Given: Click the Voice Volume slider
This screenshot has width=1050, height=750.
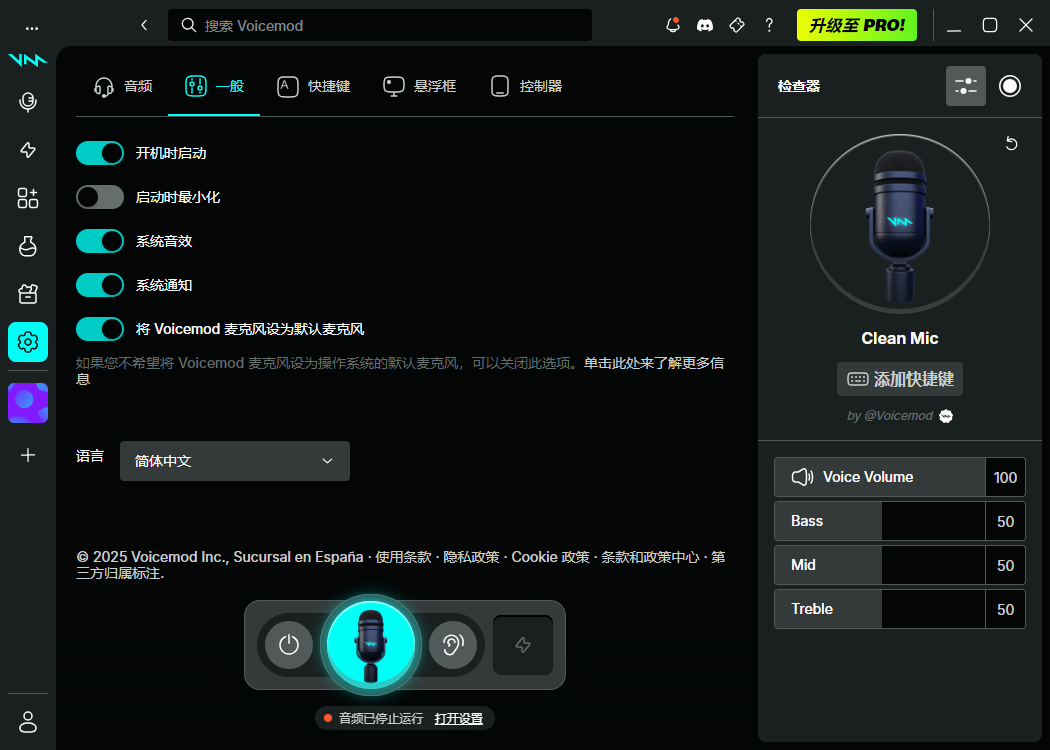Looking at the screenshot, I should coord(880,477).
